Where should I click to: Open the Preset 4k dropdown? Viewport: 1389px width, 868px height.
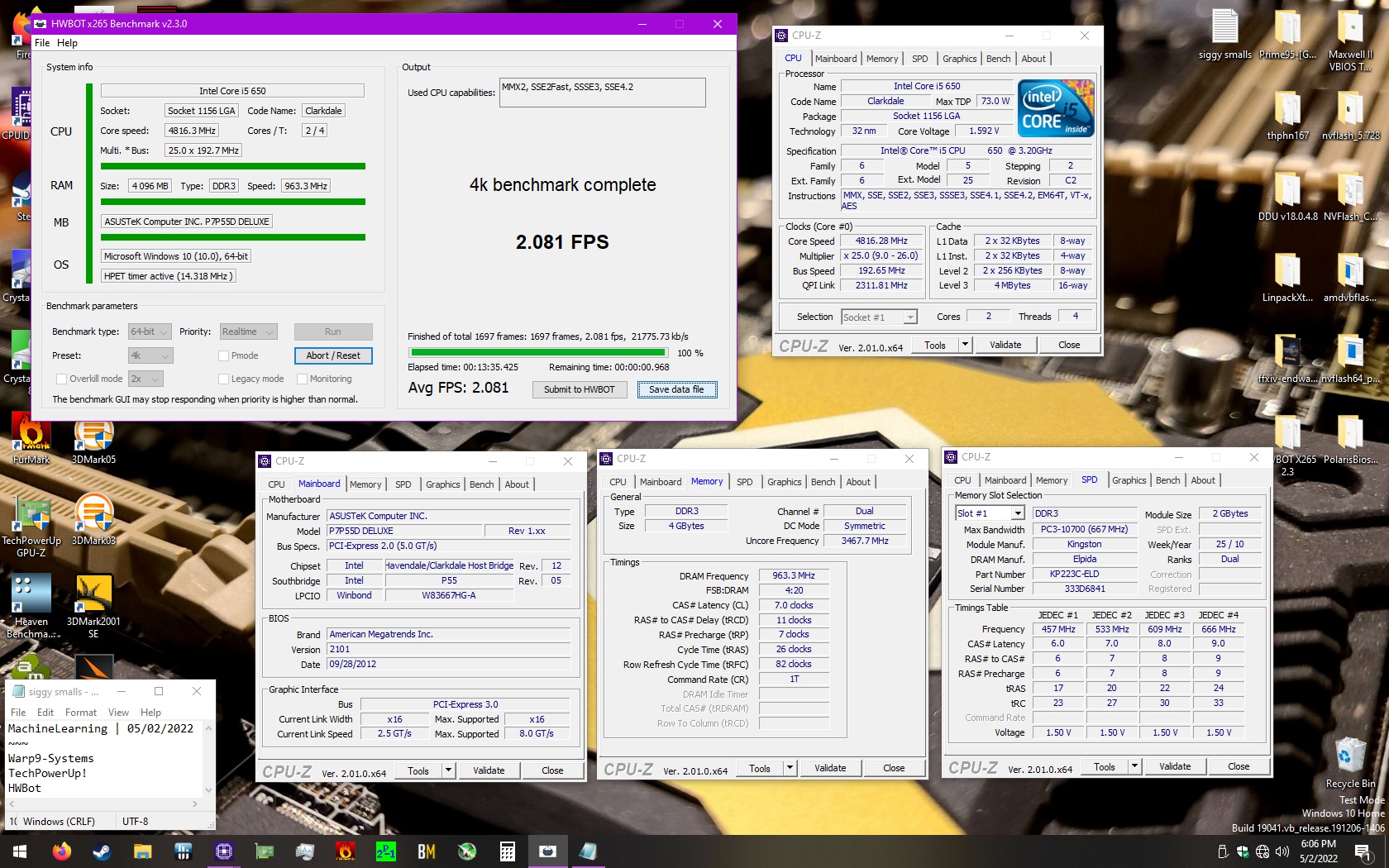click(150, 355)
